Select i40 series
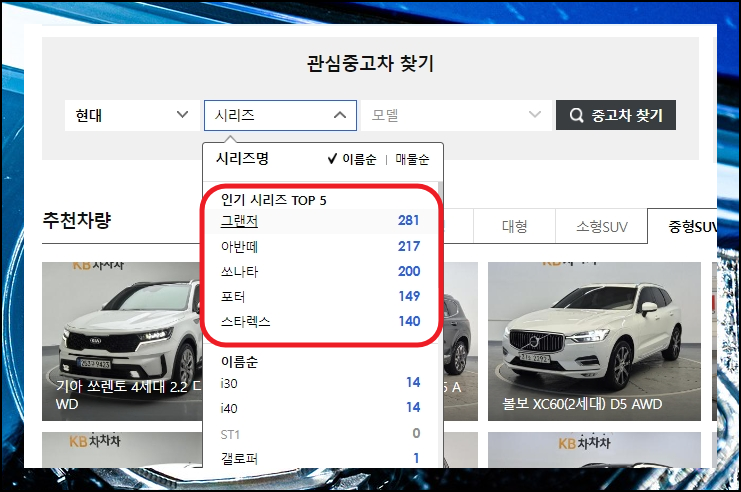Image resolution: width=741 pixels, height=492 pixels. 320,408
